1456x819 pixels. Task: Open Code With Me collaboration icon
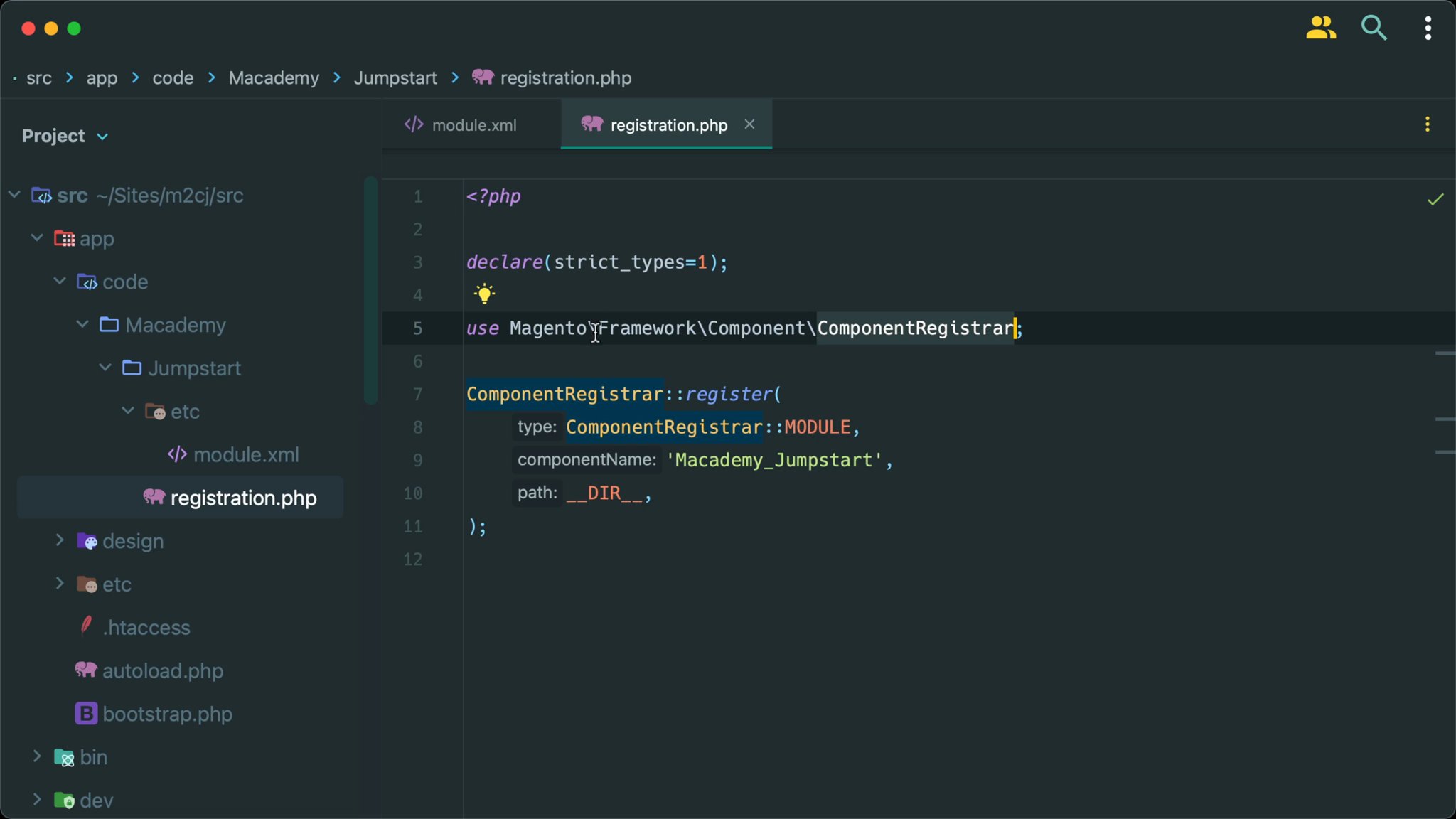(1320, 28)
